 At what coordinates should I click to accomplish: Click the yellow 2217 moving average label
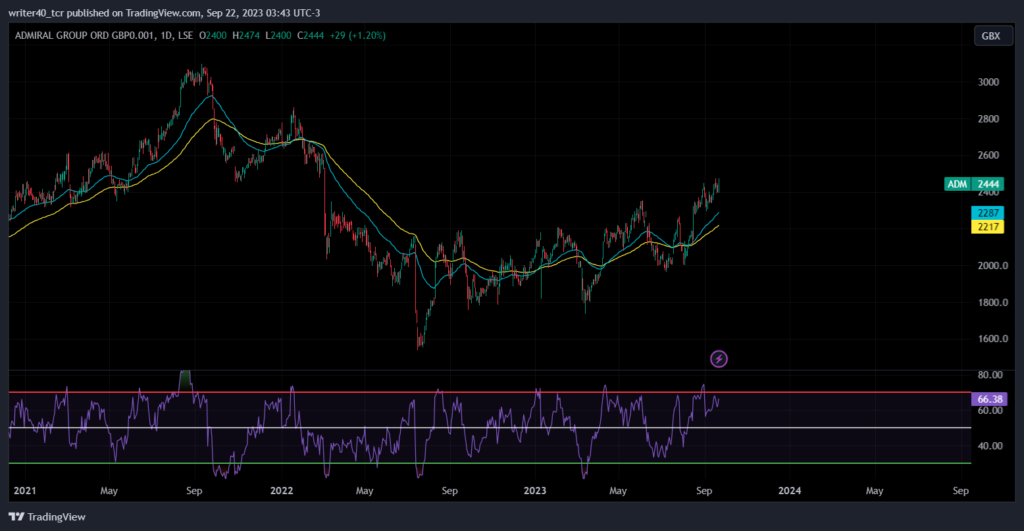coord(987,227)
